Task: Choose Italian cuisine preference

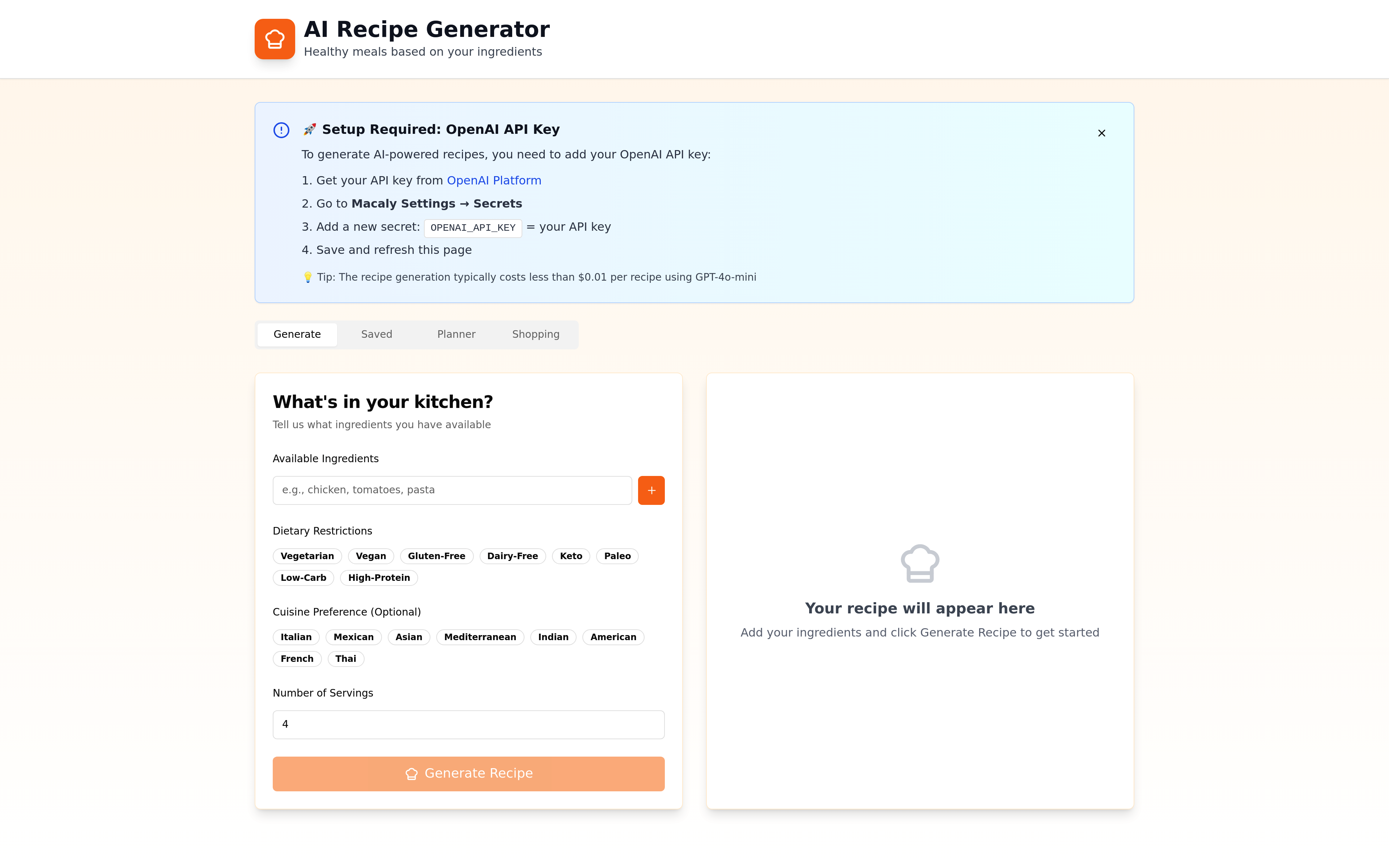Action: (296, 637)
